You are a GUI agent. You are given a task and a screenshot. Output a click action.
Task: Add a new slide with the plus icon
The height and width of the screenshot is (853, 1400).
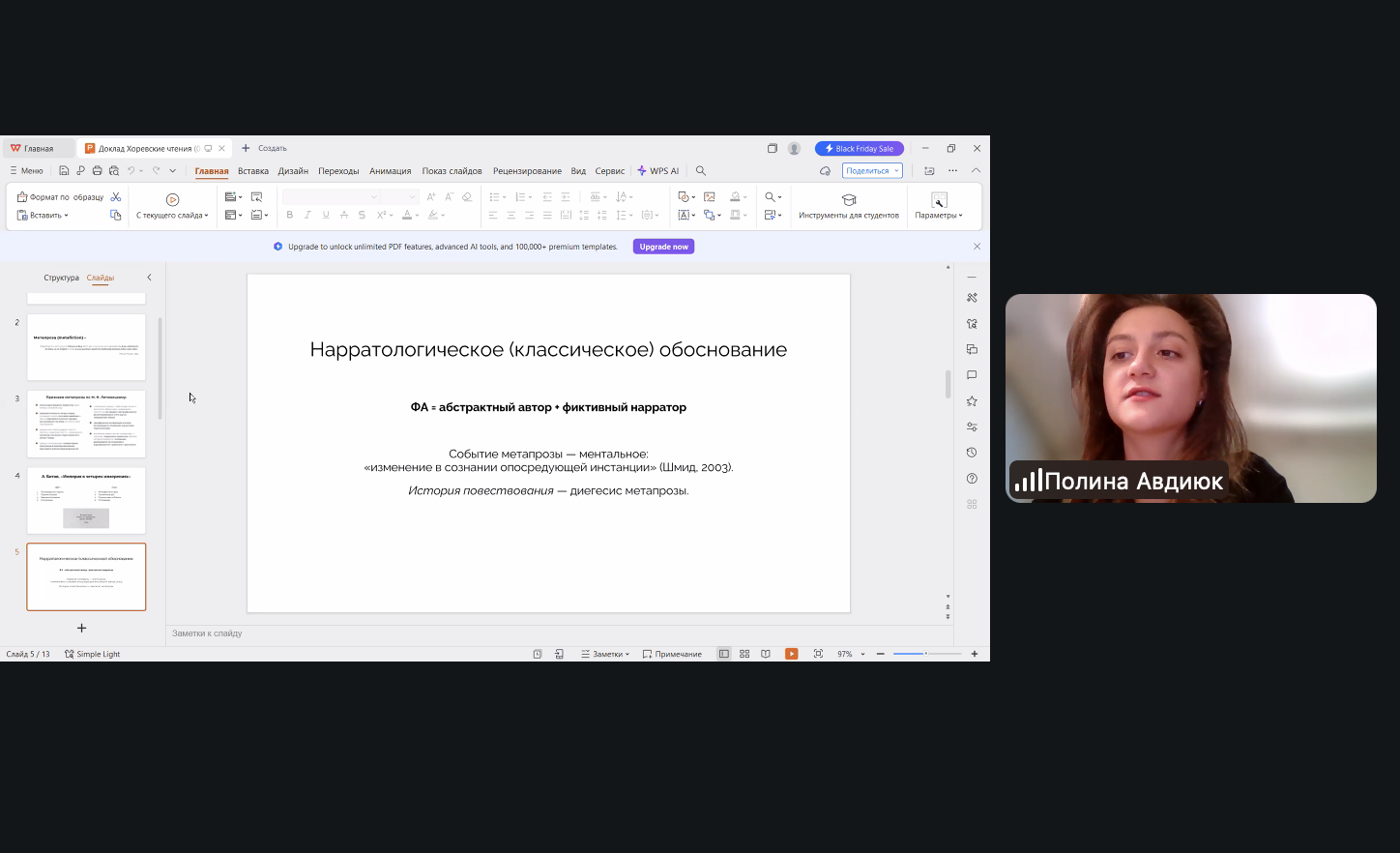point(82,628)
